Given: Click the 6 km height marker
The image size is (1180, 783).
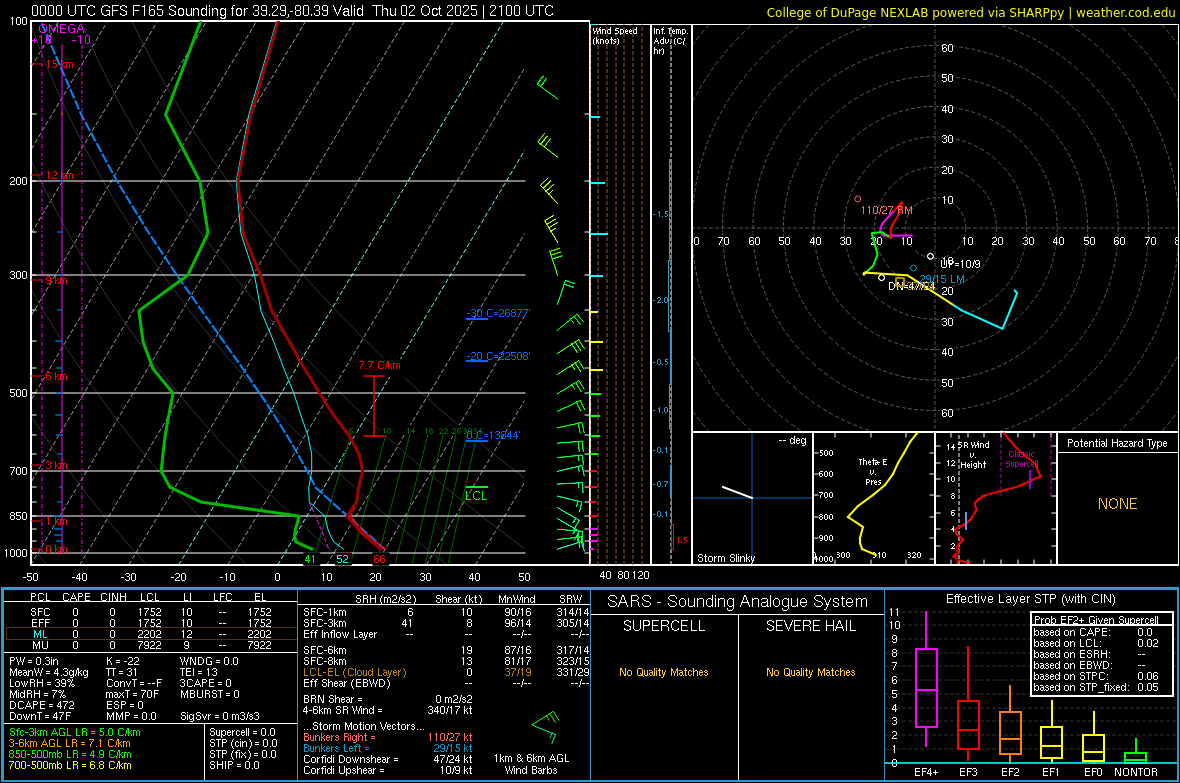Looking at the screenshot, I should click(56, 376).
